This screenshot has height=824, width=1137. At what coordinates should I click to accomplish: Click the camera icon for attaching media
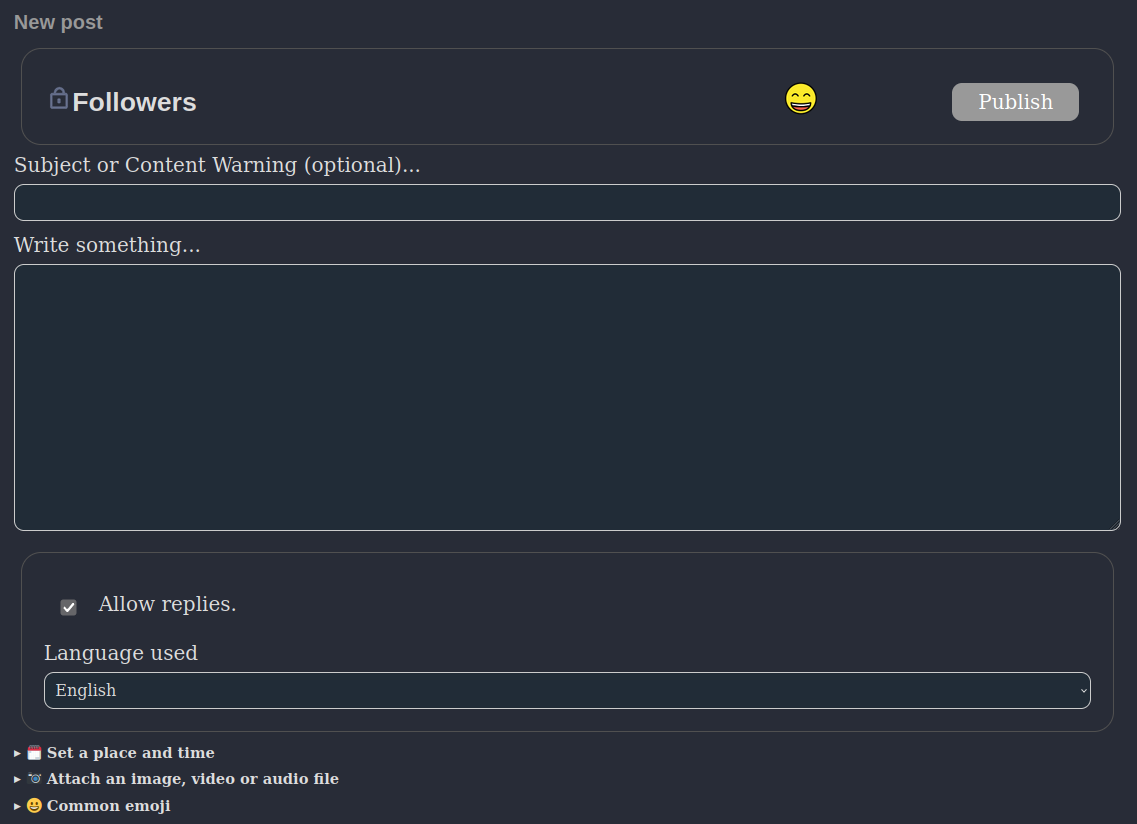[x=33, y=778]
